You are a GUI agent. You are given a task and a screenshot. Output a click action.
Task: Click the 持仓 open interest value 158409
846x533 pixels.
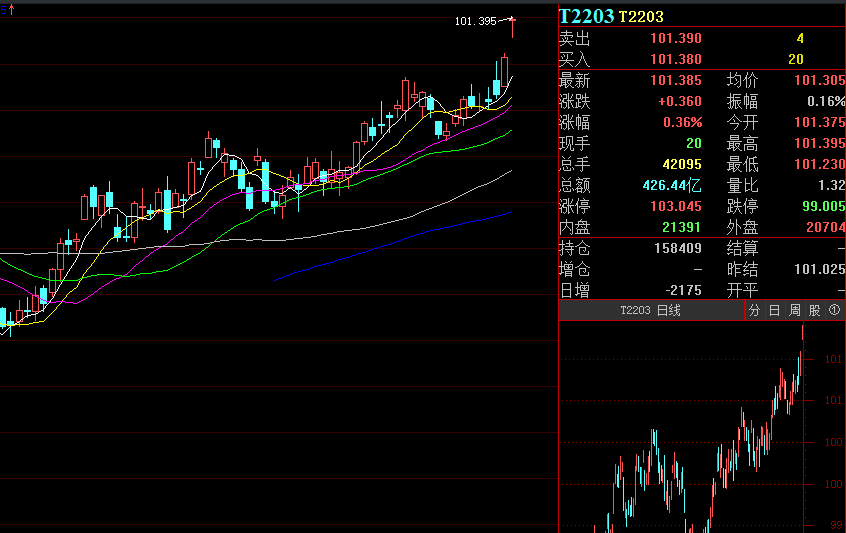tap(676, 248)
